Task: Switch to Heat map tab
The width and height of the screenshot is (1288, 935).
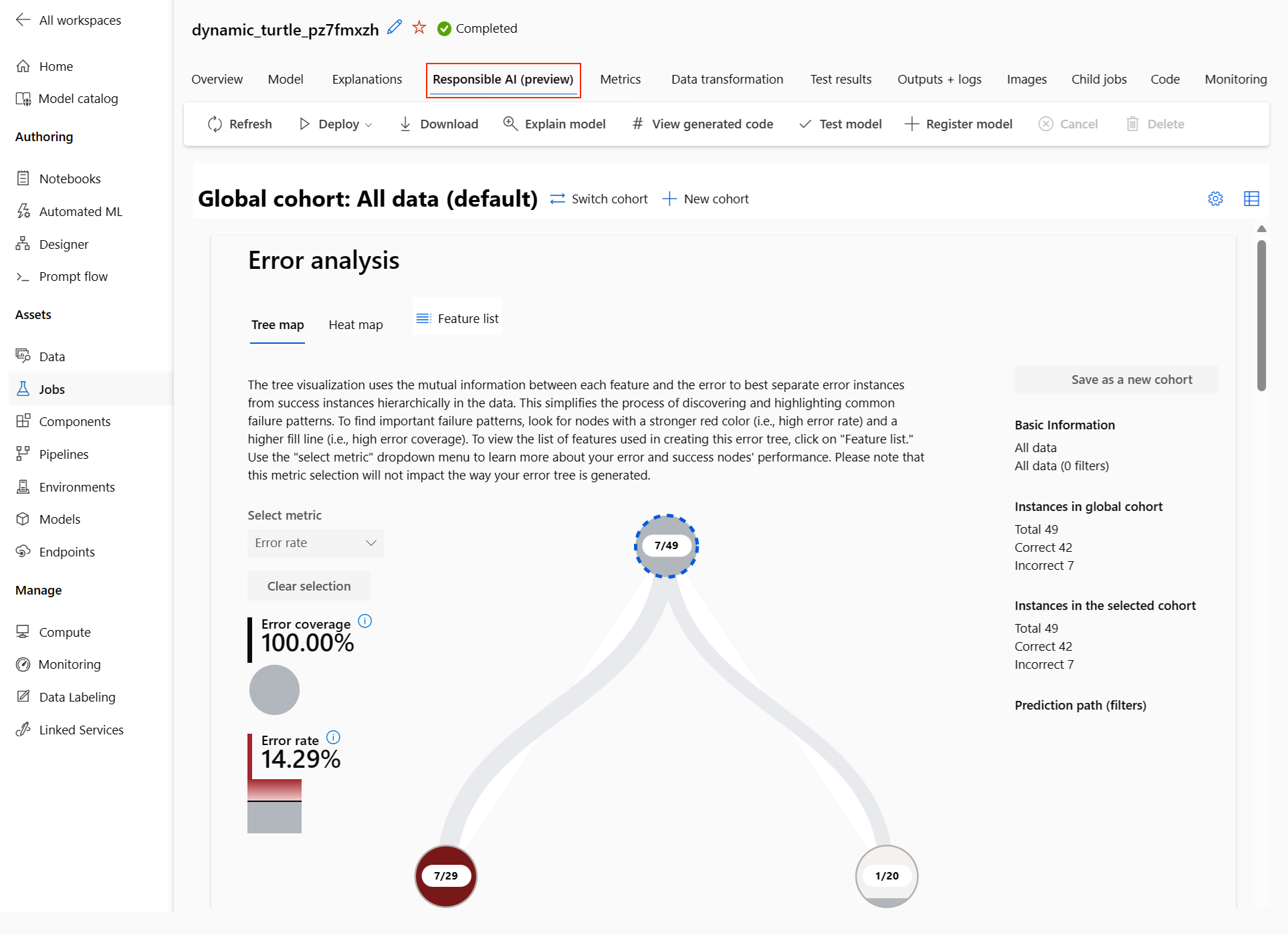Action: coord(356,324)
